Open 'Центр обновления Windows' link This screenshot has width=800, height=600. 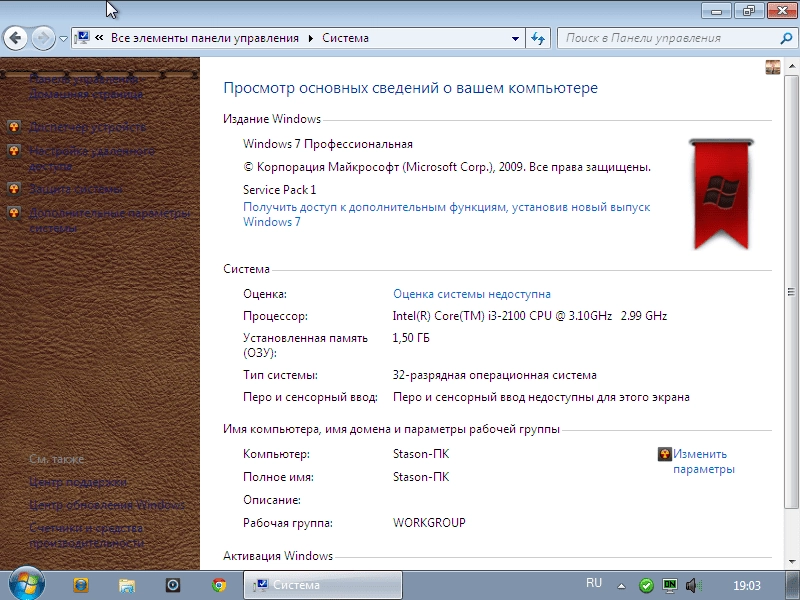tap(107, 505)
